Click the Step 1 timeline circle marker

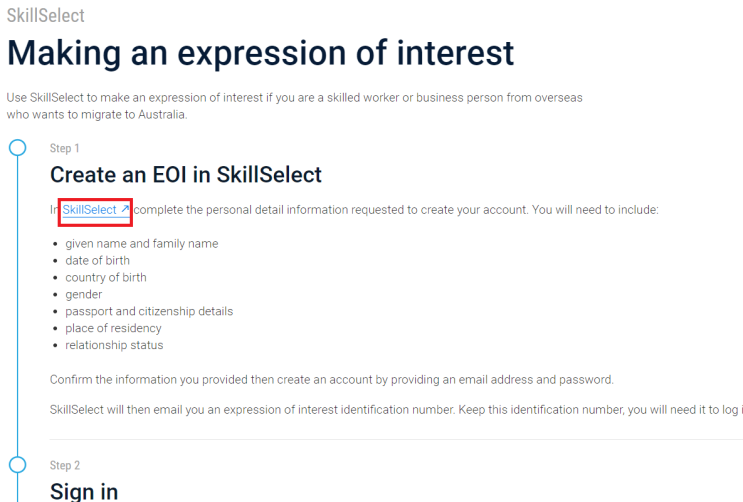point(17,148)
